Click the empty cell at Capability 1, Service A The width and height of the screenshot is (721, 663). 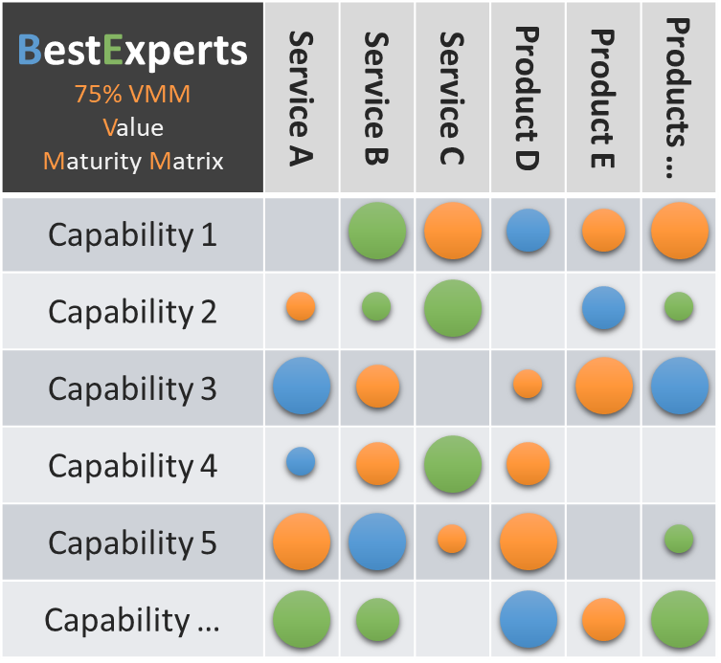click(301, 235)
